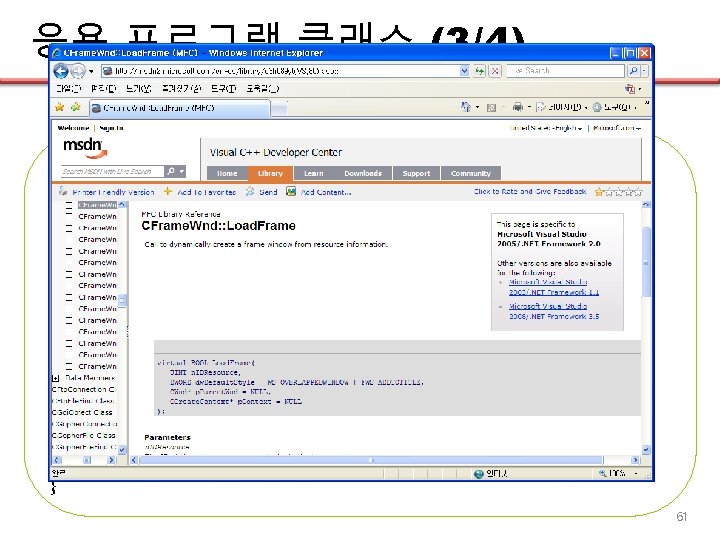Image resolution: width=720 pixels, height=540 pixels.
Task: Open the 파일(F) File menu
Action: tap(68, 88)
